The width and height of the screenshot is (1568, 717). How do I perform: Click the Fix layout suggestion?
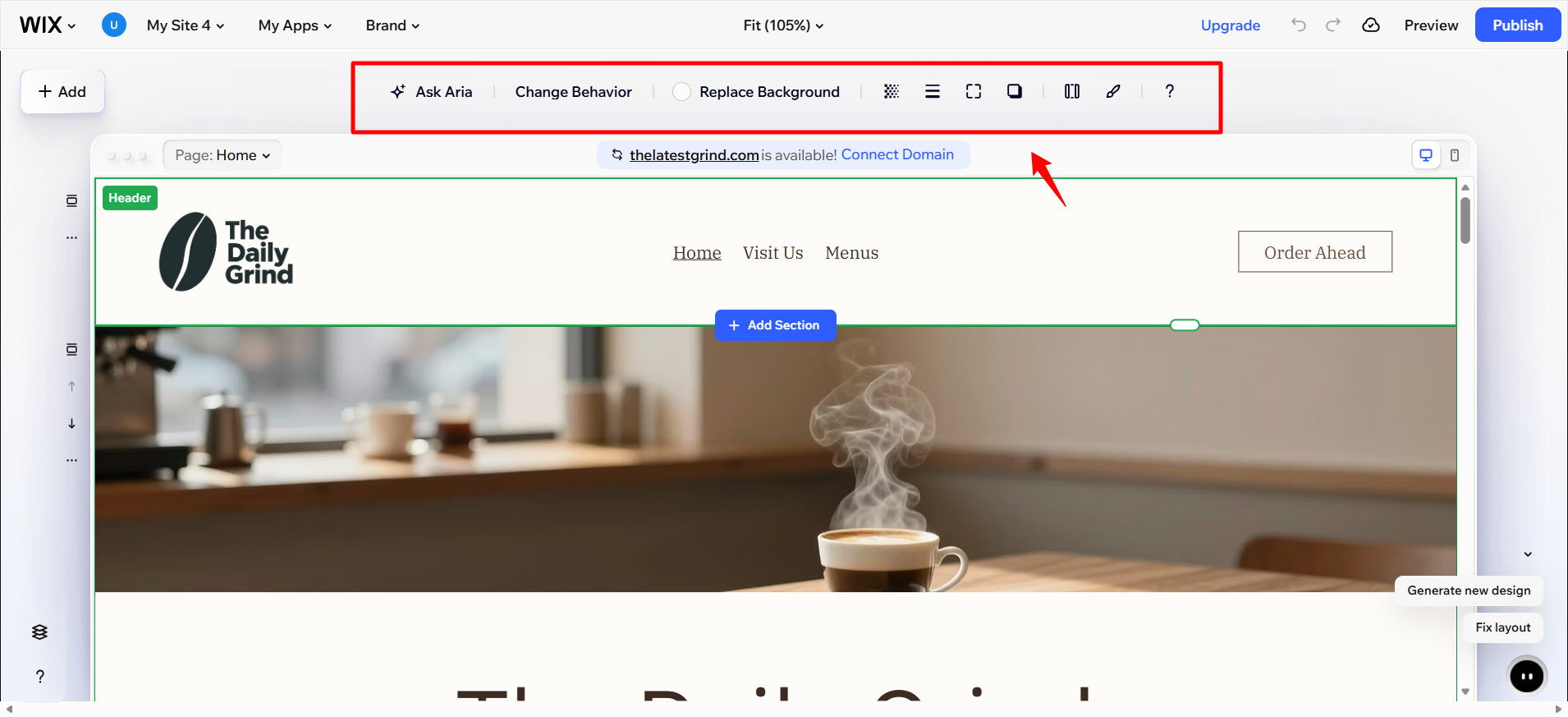pyautogui.click(x=1503, y=627)
